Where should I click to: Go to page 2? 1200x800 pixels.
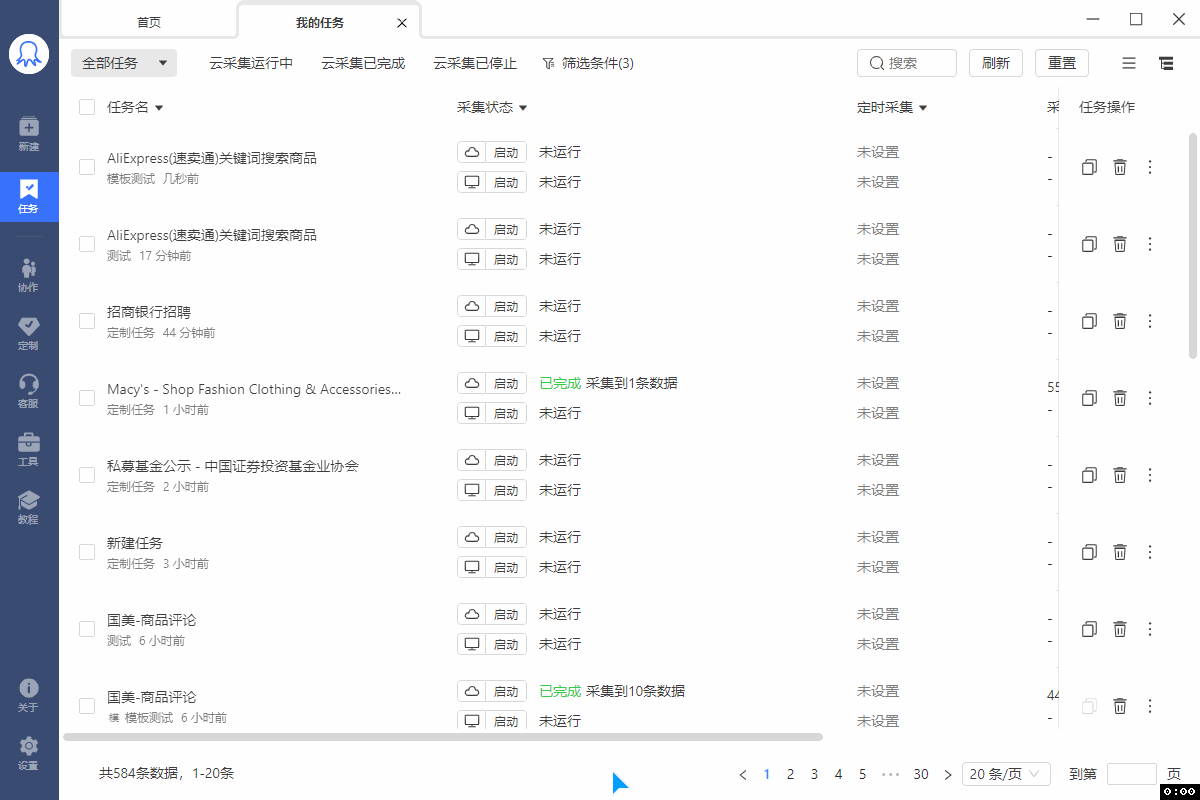[790, 774]
